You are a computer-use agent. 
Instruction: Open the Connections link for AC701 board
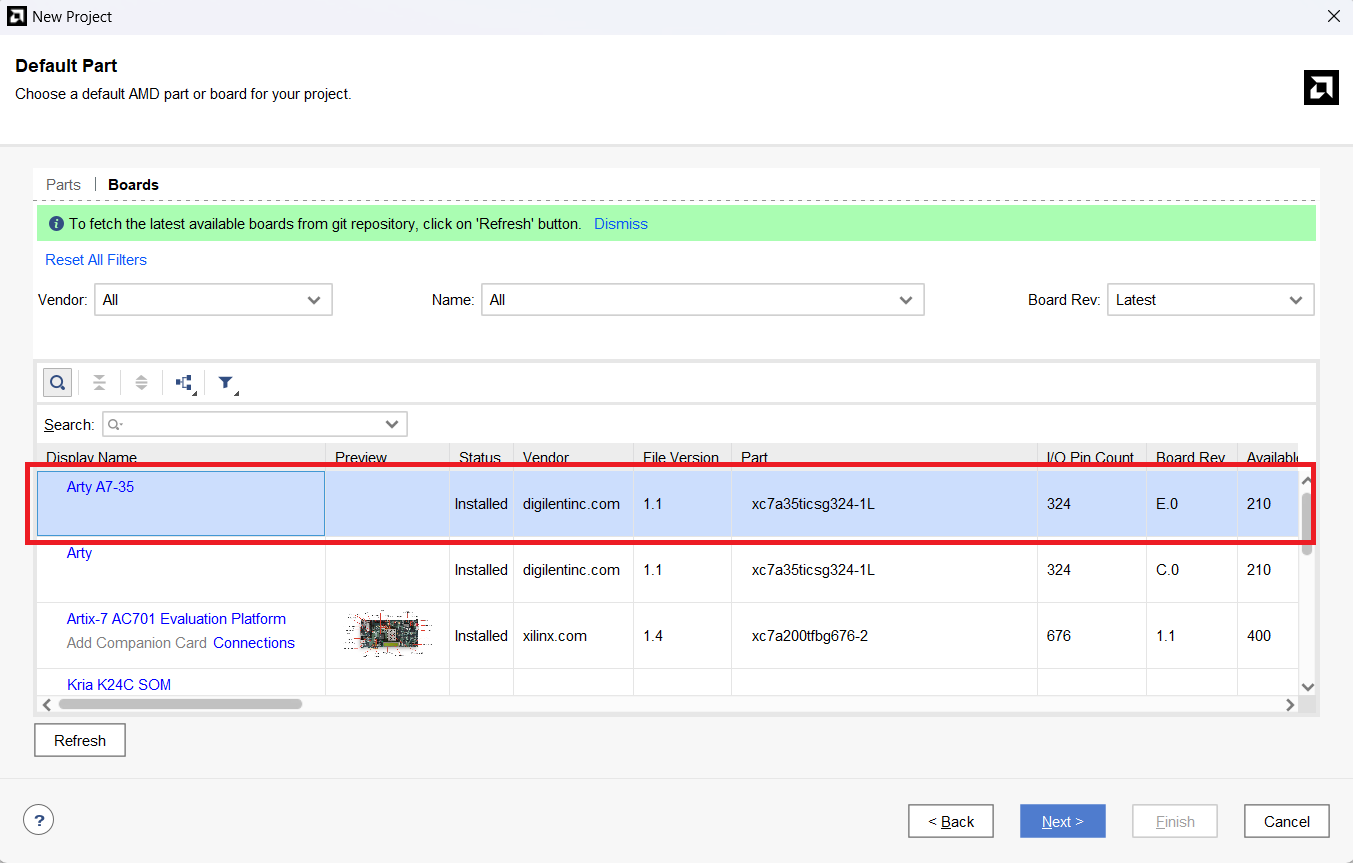coord(254,643)
